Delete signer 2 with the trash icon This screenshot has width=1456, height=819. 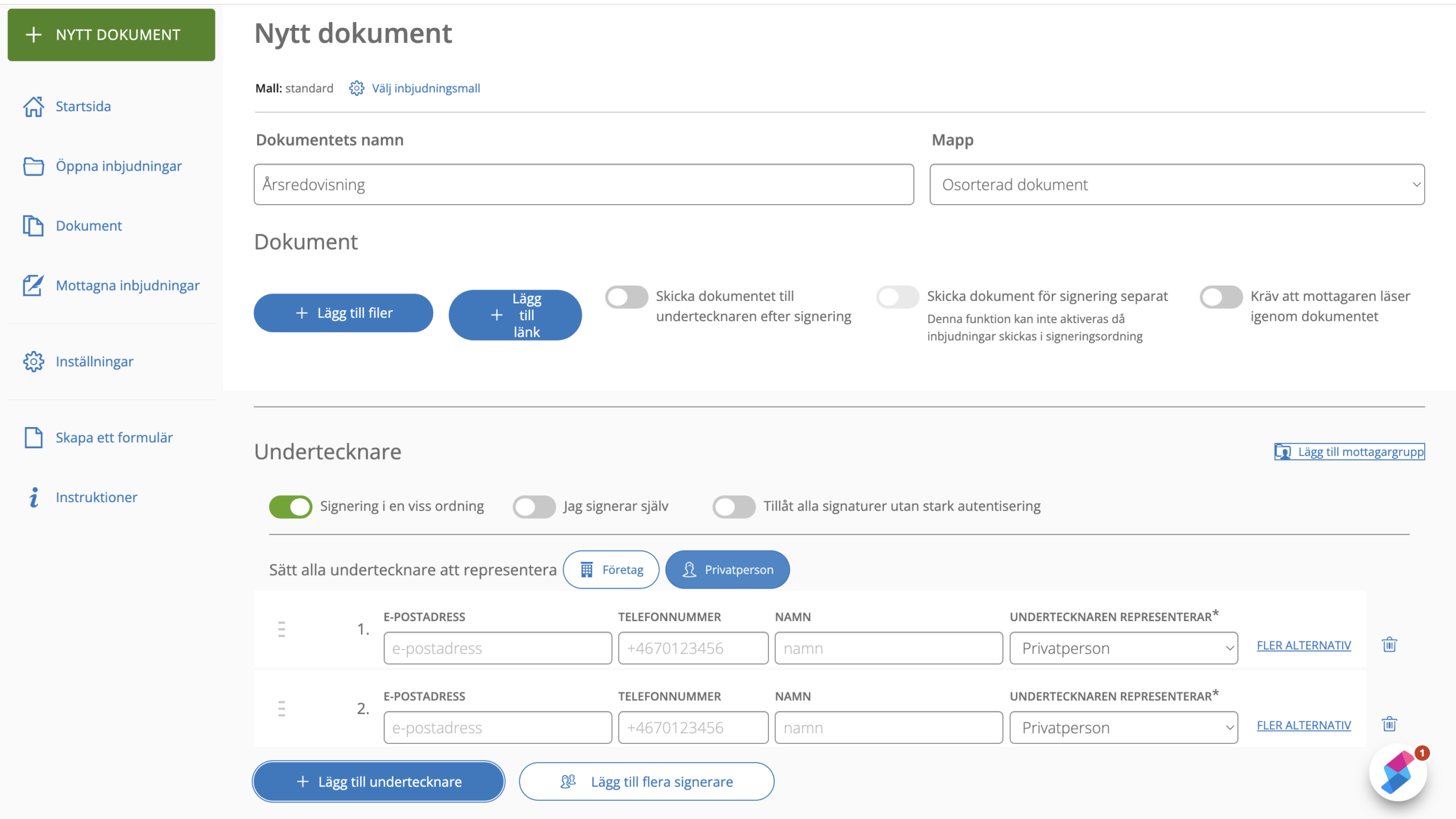coord(1389,724)
